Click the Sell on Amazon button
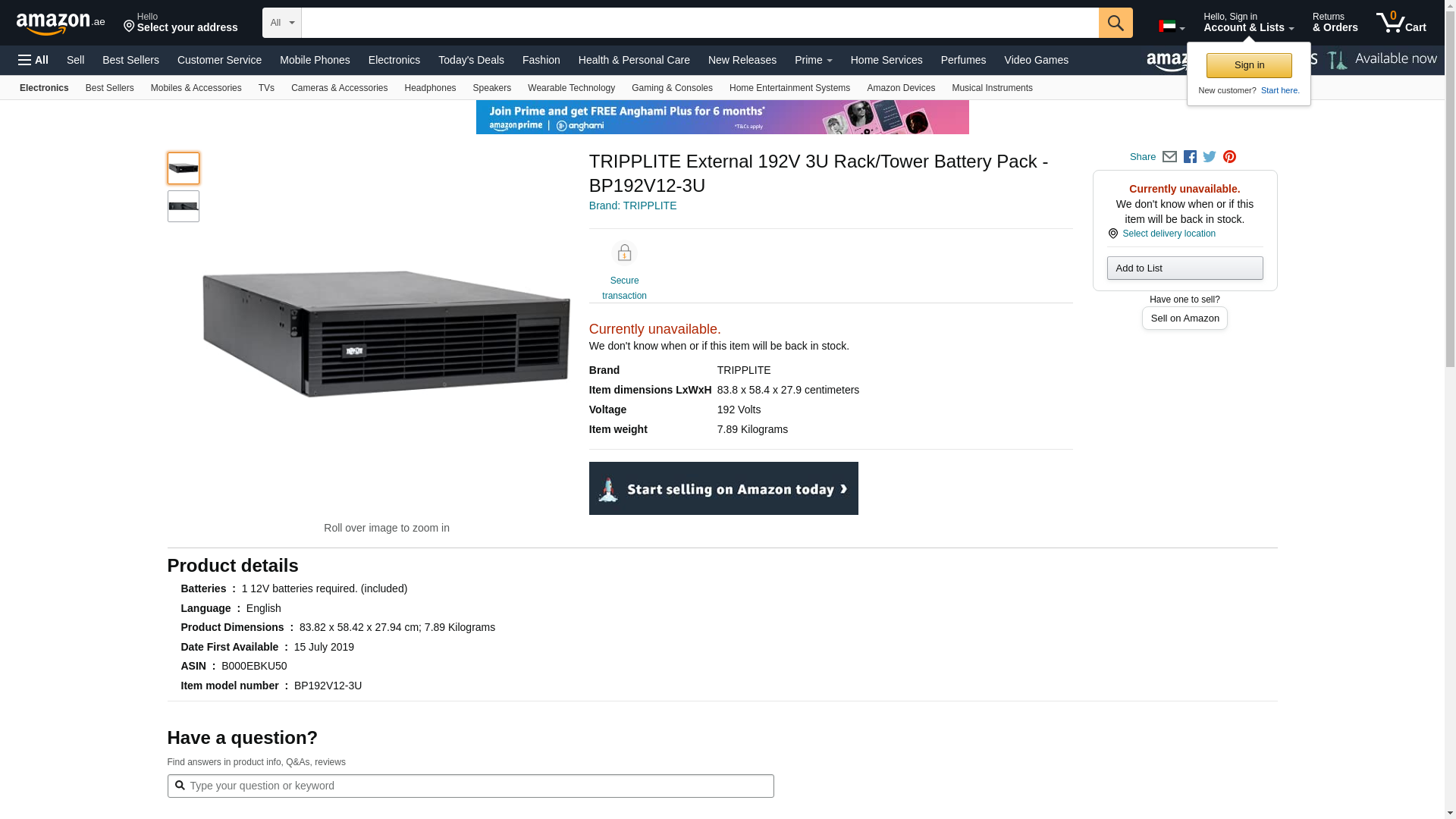The width and height of the screenshot is (1456, 819). coord(1185,318)
